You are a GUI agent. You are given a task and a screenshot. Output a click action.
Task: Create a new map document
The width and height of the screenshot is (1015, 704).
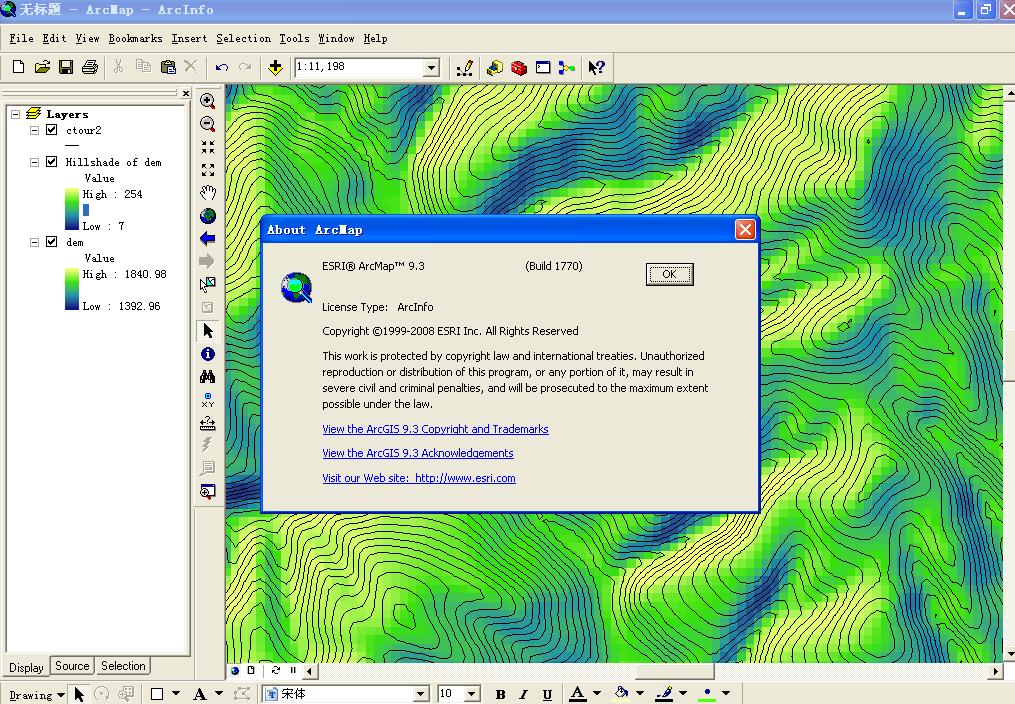click(18, 67)
